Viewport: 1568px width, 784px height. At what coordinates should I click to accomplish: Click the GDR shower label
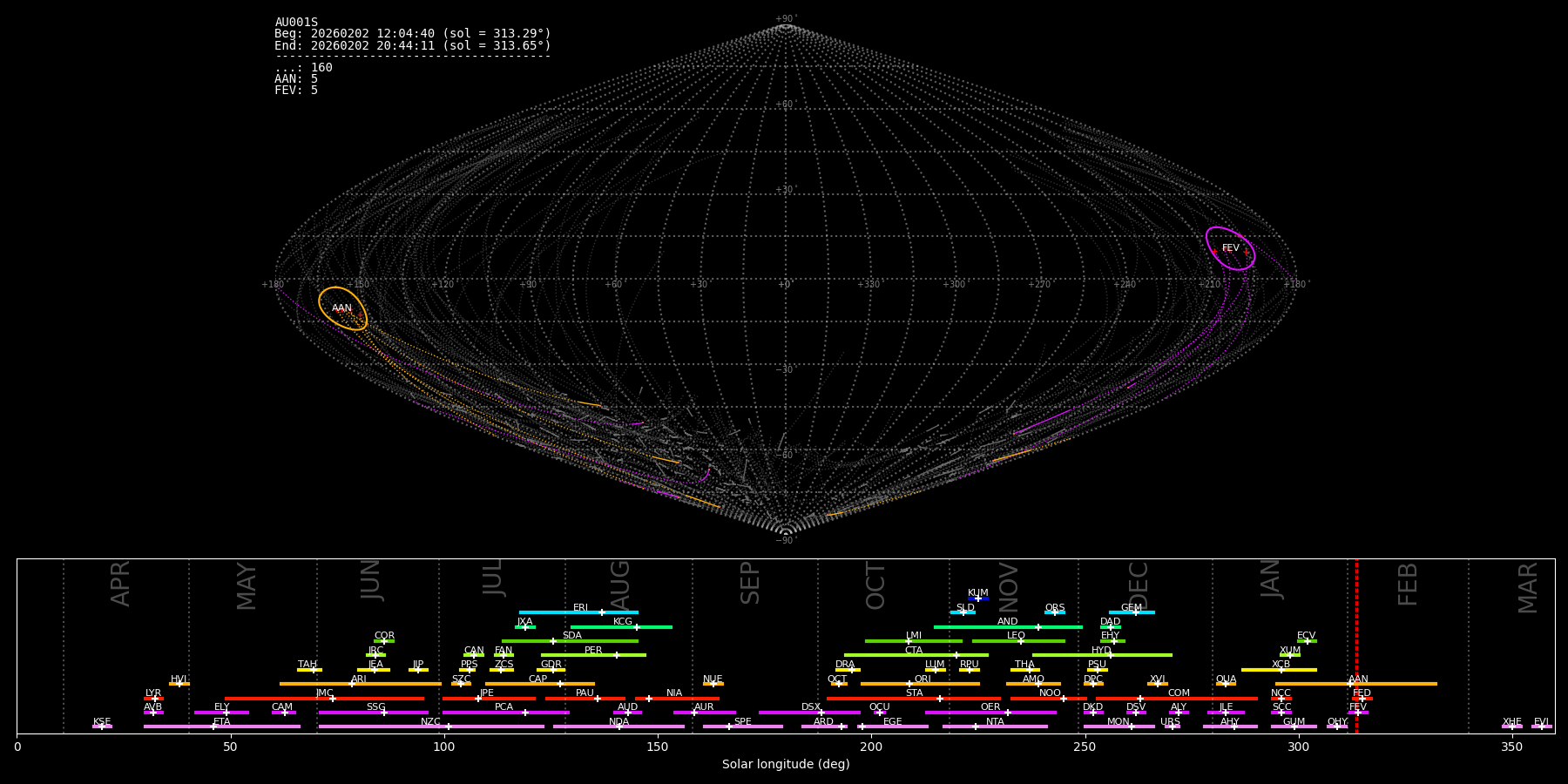click(551, 665)
